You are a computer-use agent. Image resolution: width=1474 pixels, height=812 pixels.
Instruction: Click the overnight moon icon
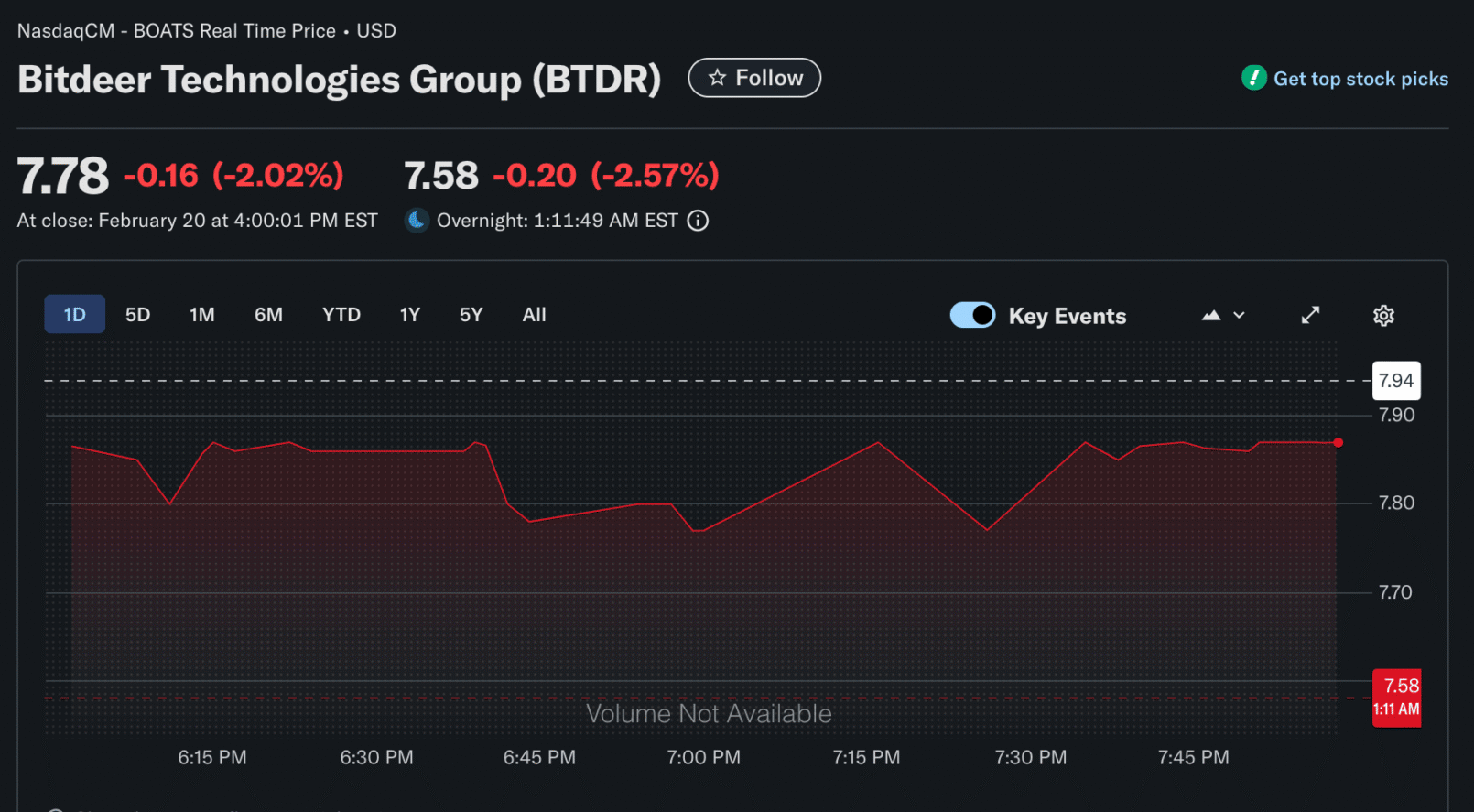pyautogui.click(x=417, y=221)
